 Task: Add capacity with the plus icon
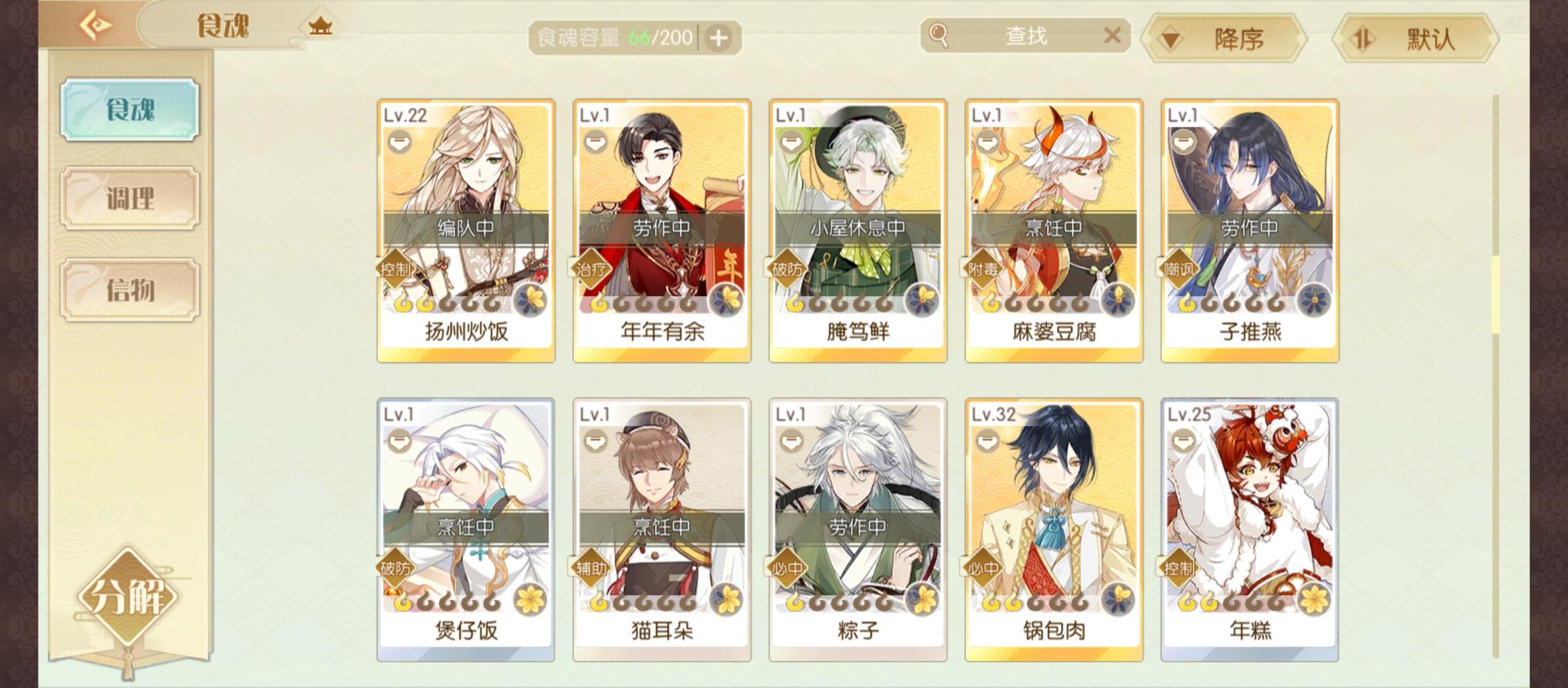point(719,38)
